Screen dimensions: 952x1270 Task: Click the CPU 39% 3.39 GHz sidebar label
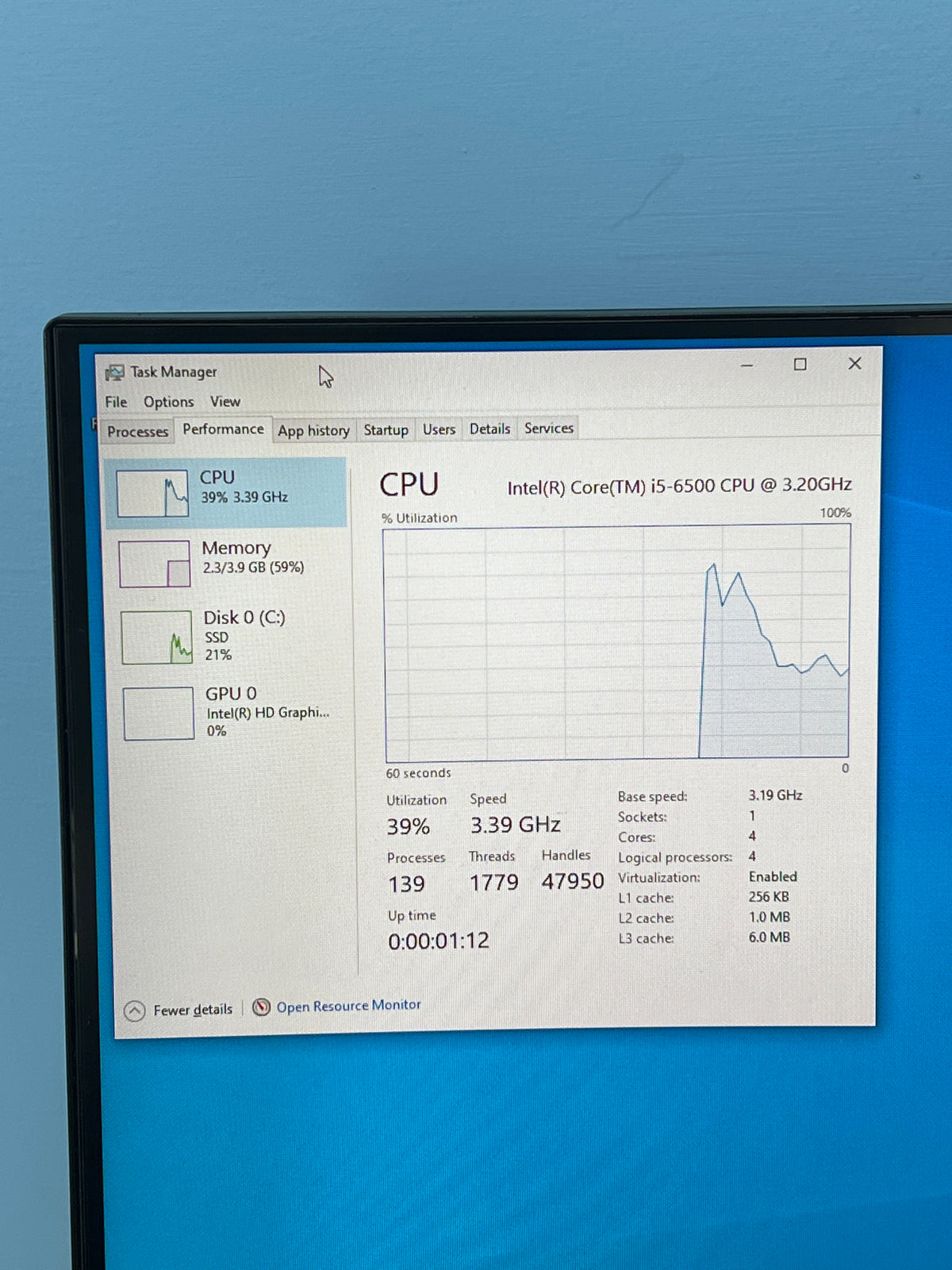coord(244,487)
